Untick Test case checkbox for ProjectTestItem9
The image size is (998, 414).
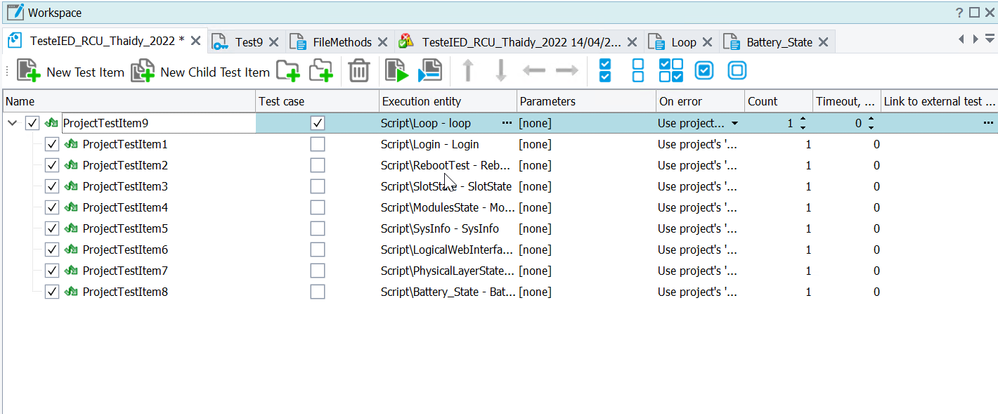[318, 123]
